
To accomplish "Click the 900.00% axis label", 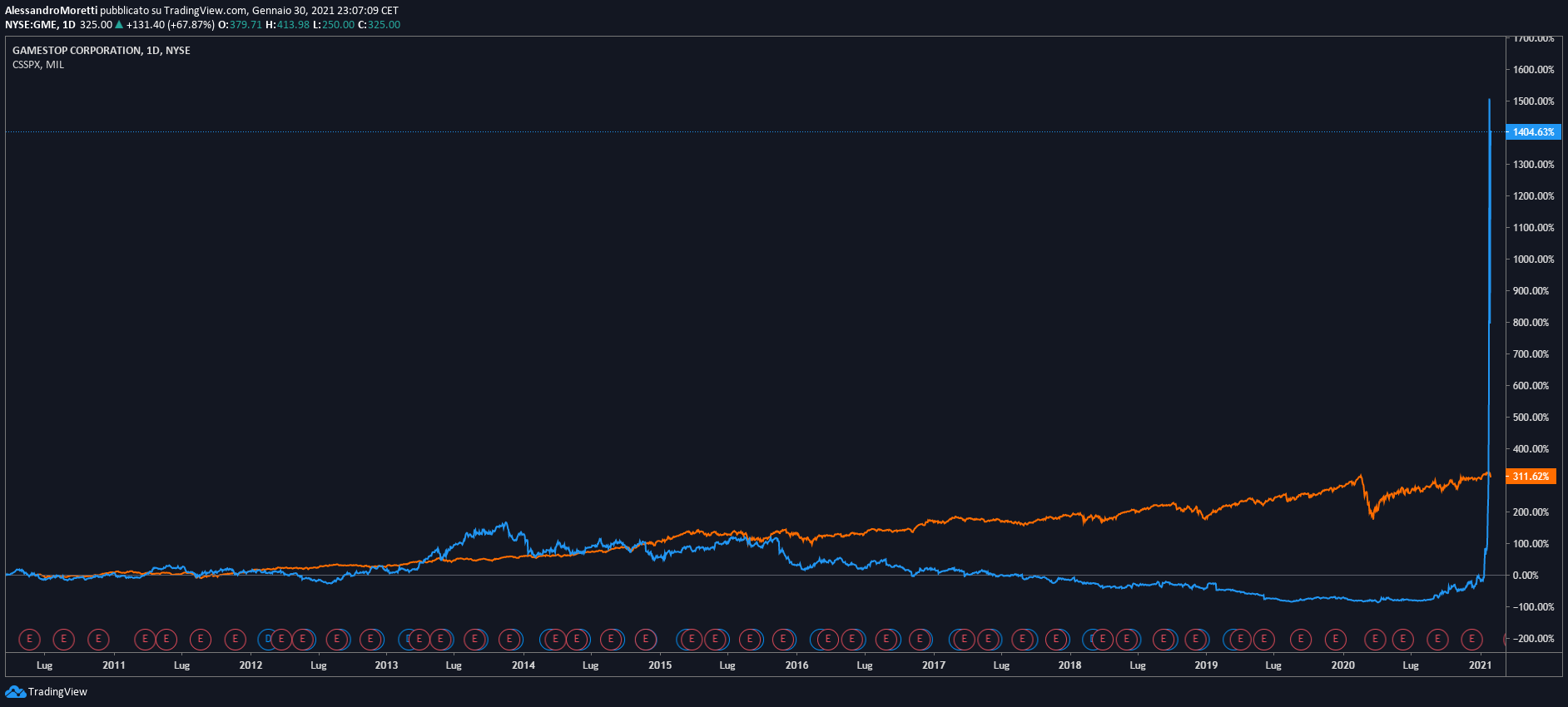I will coord(1531,291).
